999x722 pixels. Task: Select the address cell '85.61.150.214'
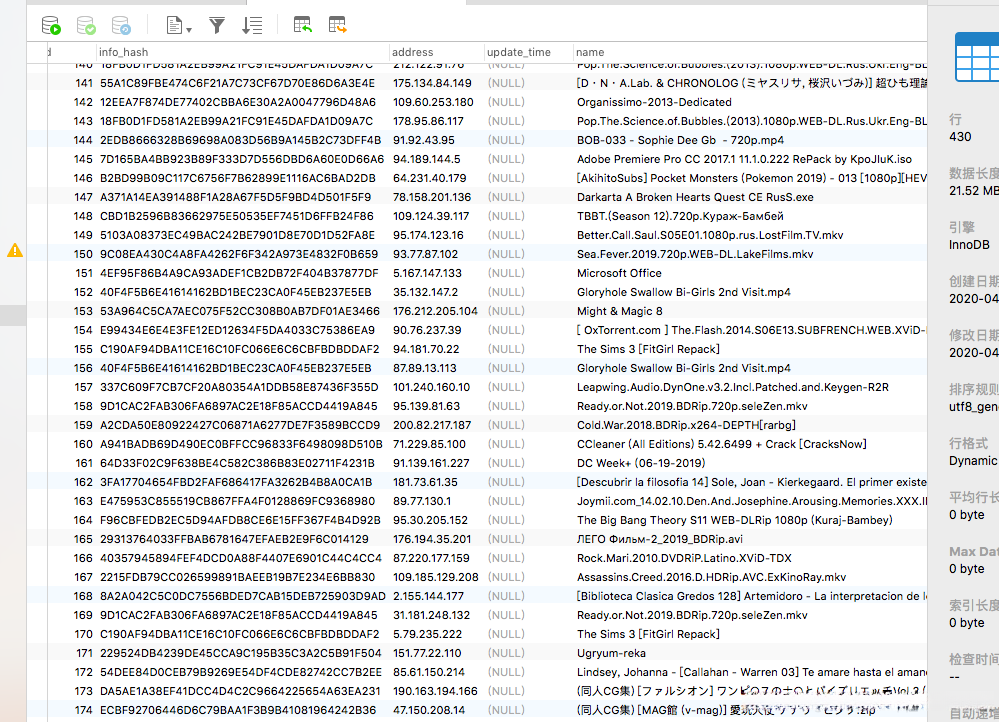[429, 672]
